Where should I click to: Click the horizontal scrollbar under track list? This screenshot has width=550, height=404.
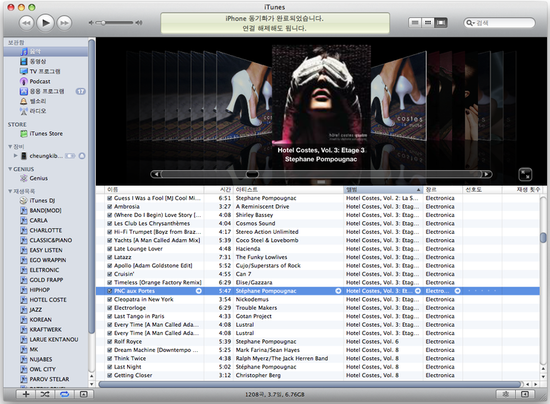tap(309, 384)
